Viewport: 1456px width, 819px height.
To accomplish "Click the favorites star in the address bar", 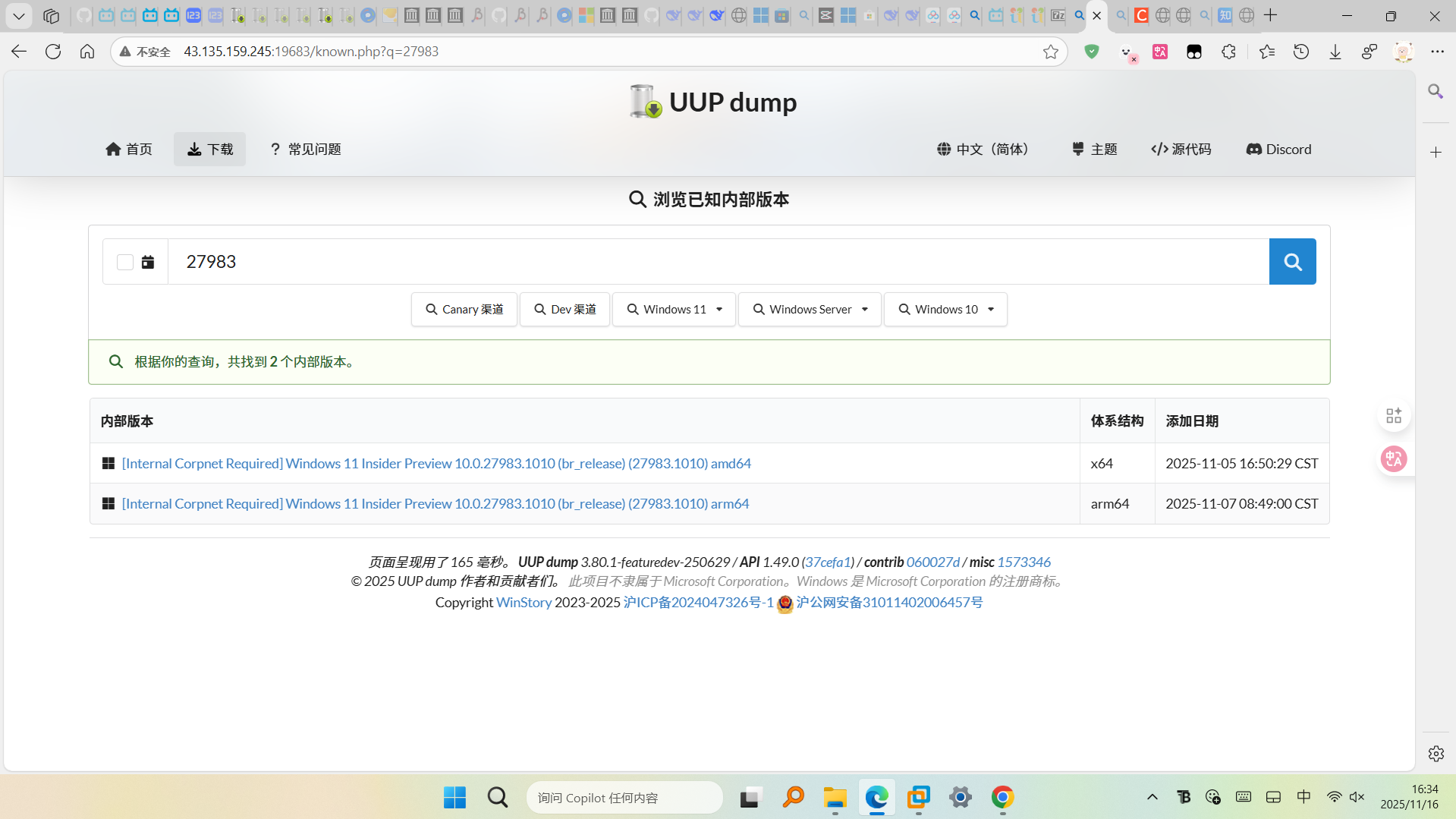I will point(1050,52).
